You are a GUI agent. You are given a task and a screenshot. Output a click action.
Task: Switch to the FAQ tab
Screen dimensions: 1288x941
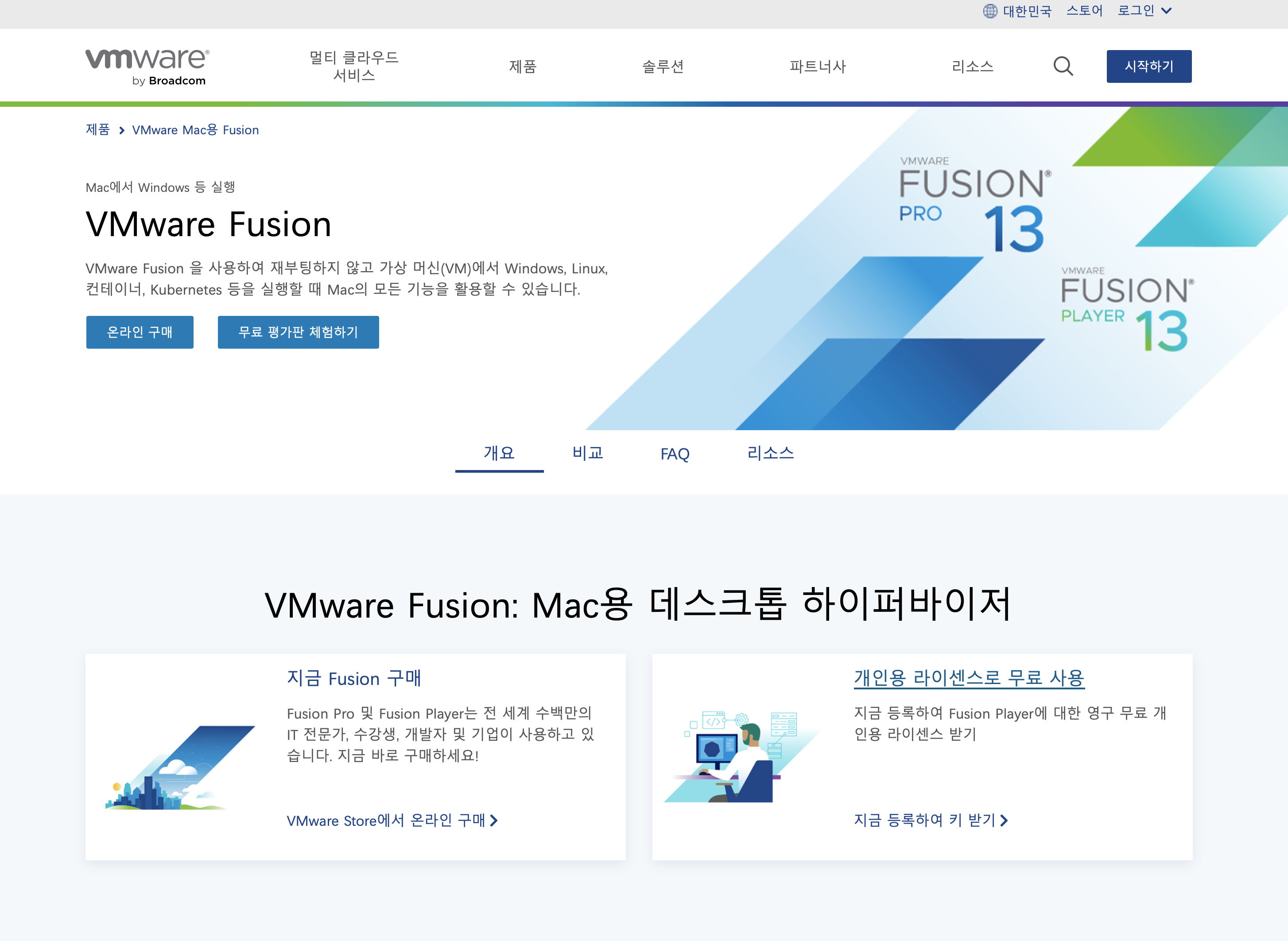point(675,453)
